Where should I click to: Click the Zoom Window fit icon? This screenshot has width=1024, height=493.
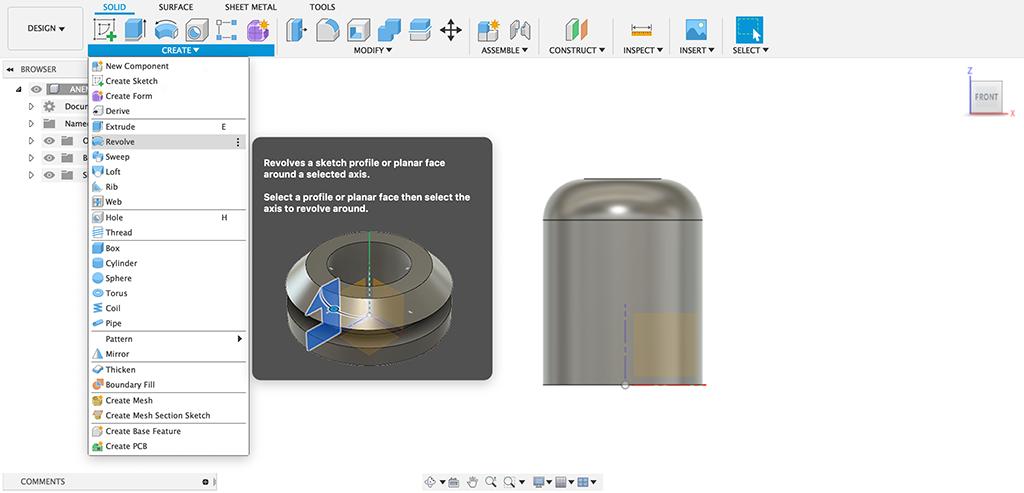509,482
